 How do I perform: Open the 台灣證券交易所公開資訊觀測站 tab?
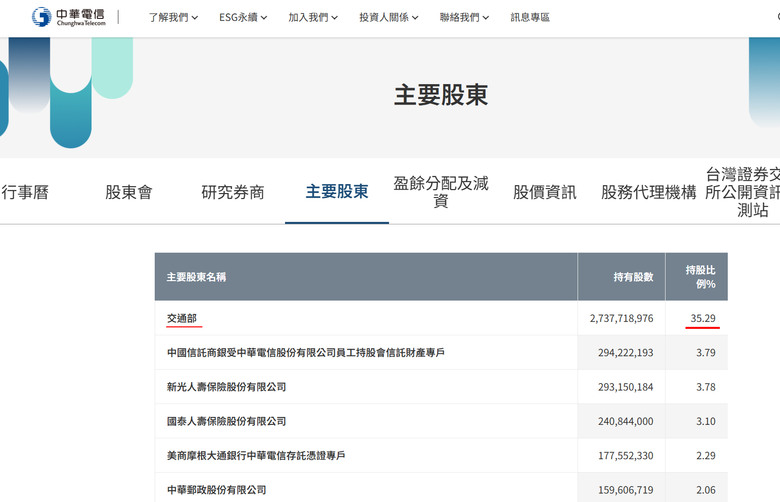742,192
